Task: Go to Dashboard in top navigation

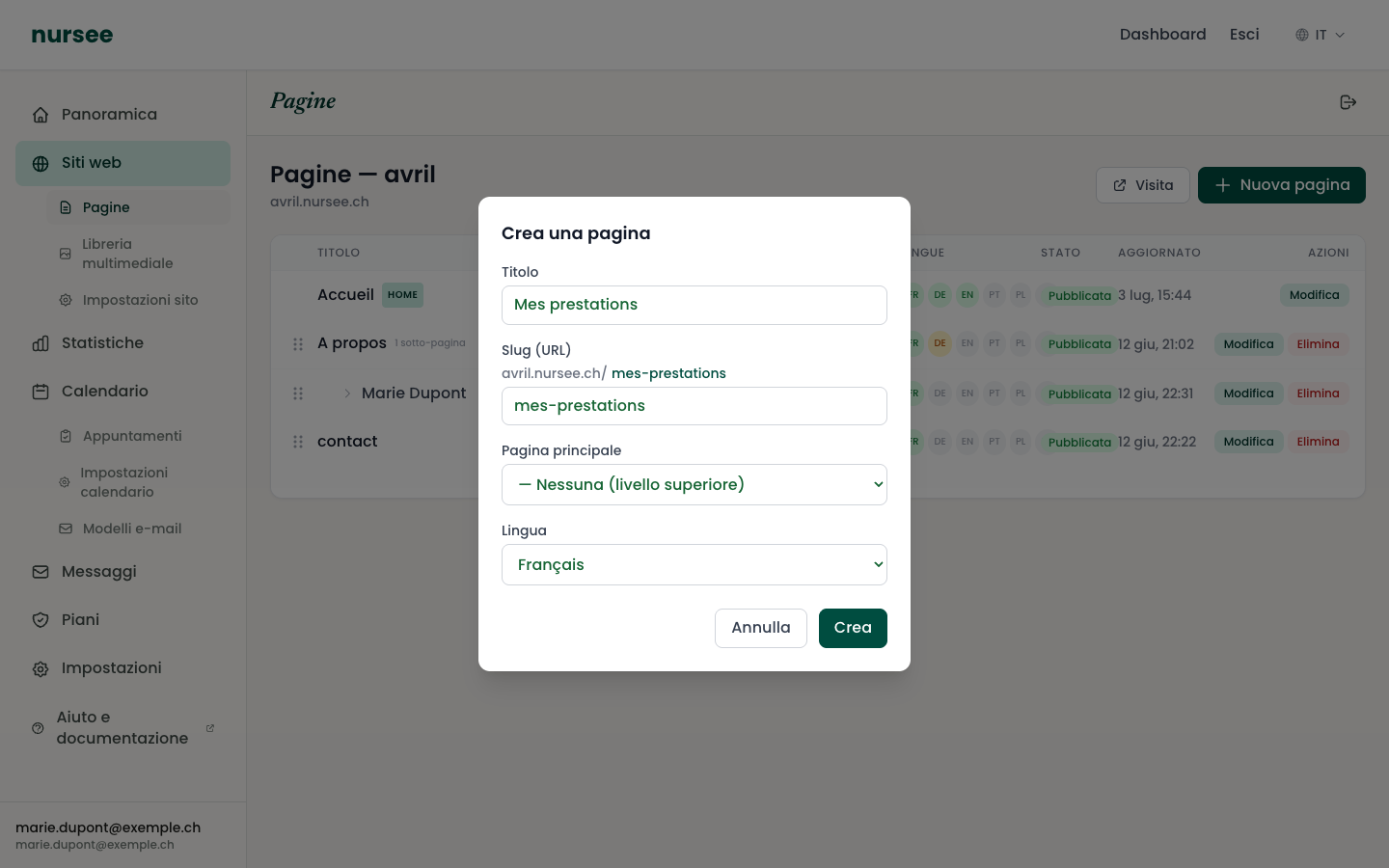Action: pyautogui.click(x=1162, y=35)
